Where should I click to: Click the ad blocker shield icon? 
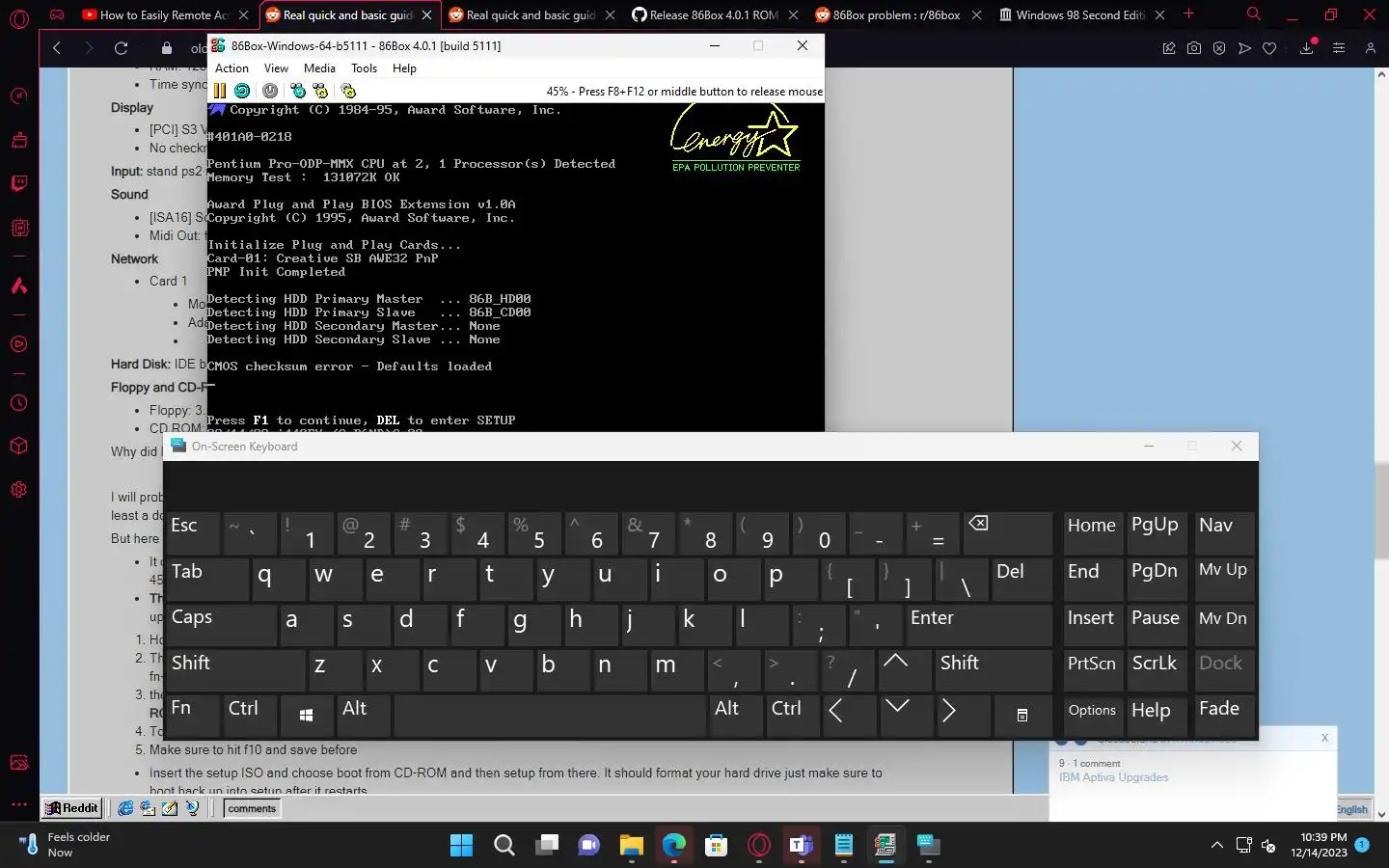click(x=1219, y=48)
